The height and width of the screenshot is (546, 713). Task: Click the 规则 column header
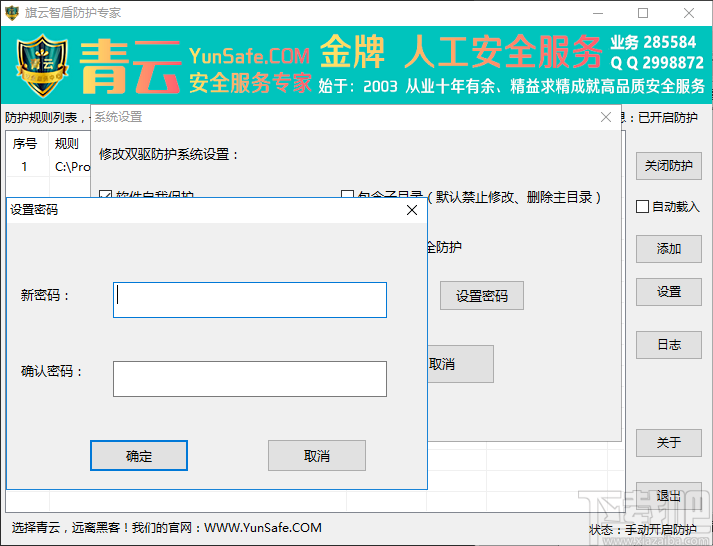[x=67, y=144]
